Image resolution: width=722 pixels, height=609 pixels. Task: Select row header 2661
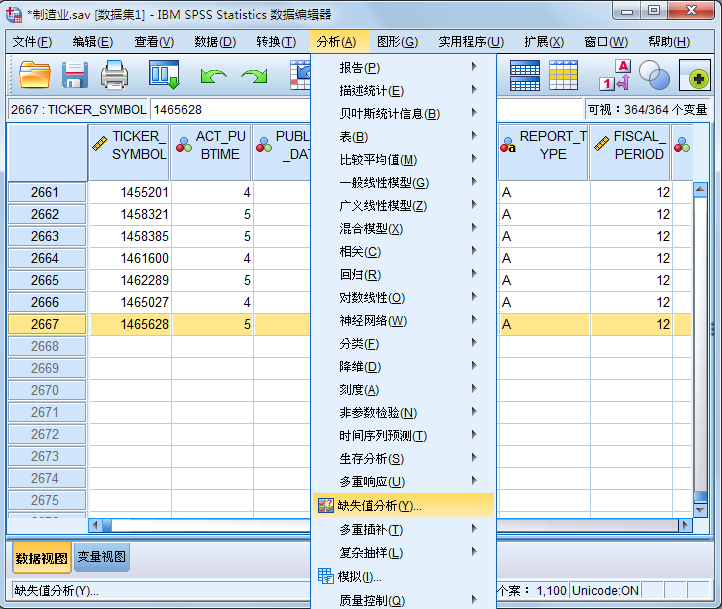click(47, 192)
